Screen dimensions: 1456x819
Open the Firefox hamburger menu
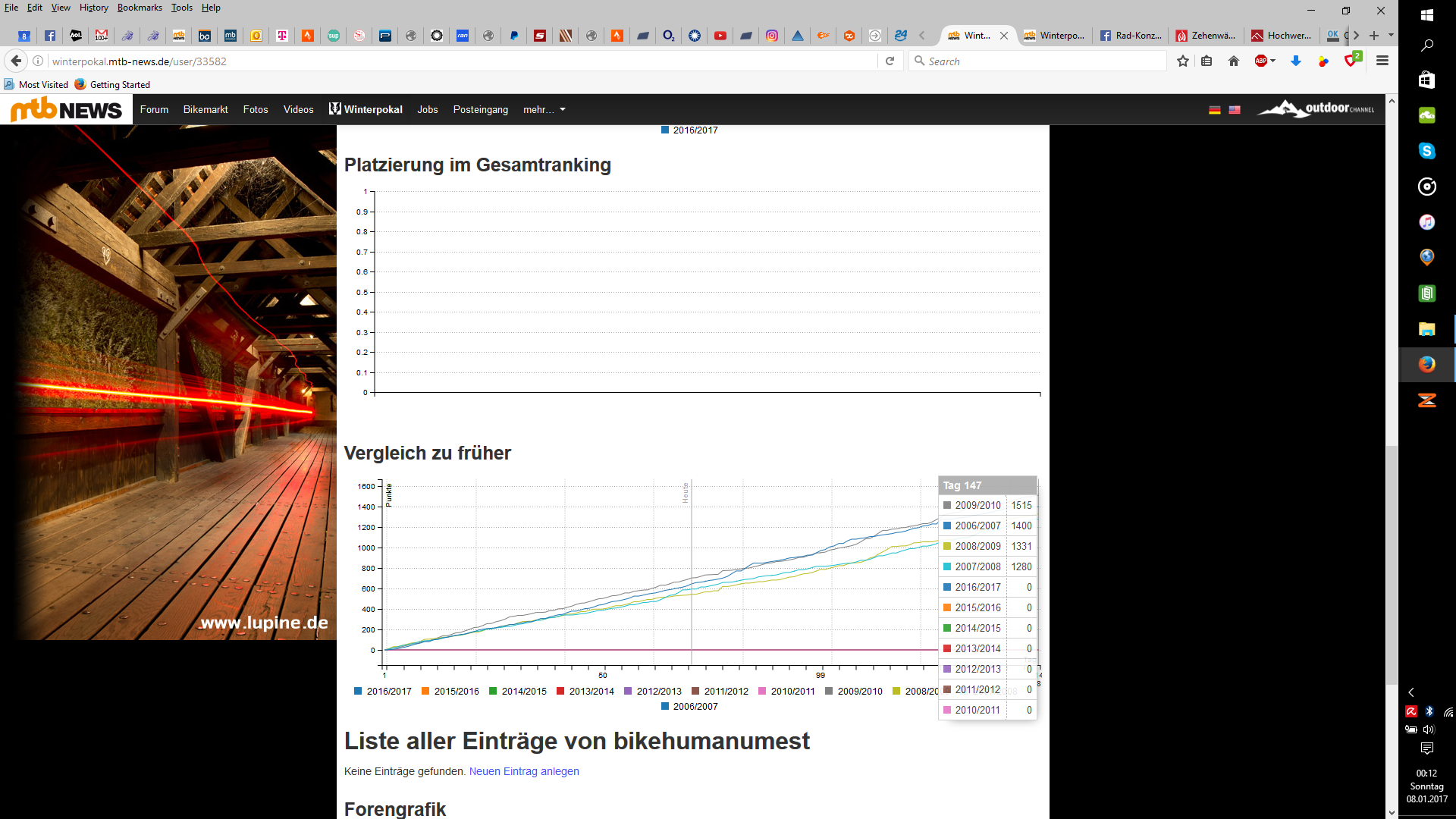pos(1382,61)
